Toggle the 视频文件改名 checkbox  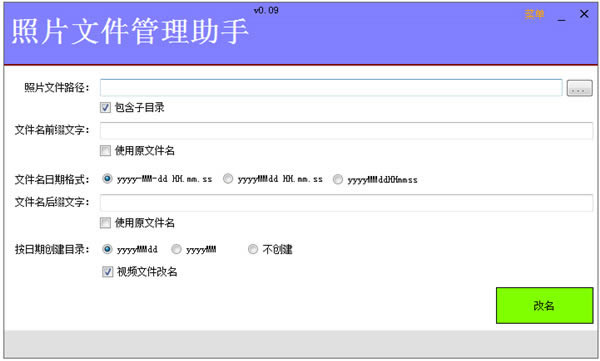[x=108, y=272]
